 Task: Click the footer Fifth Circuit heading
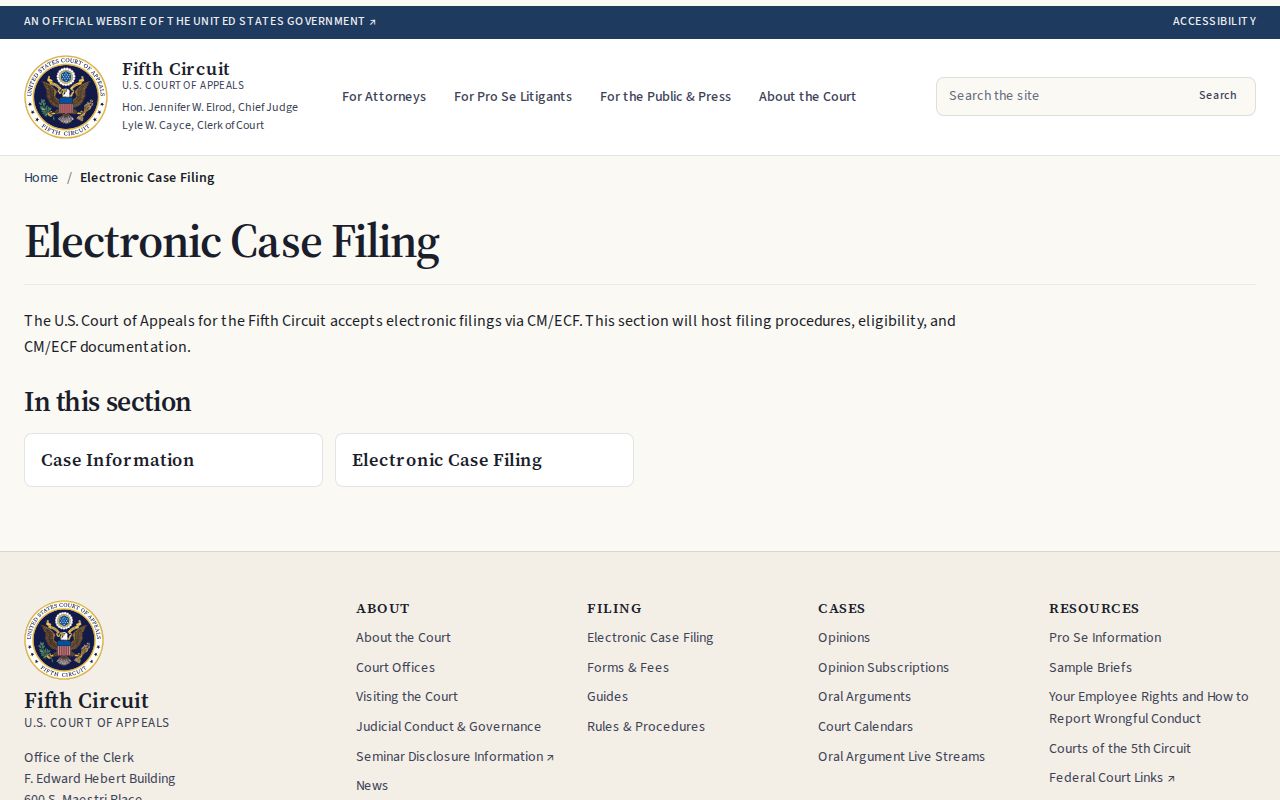coord(86,700)
